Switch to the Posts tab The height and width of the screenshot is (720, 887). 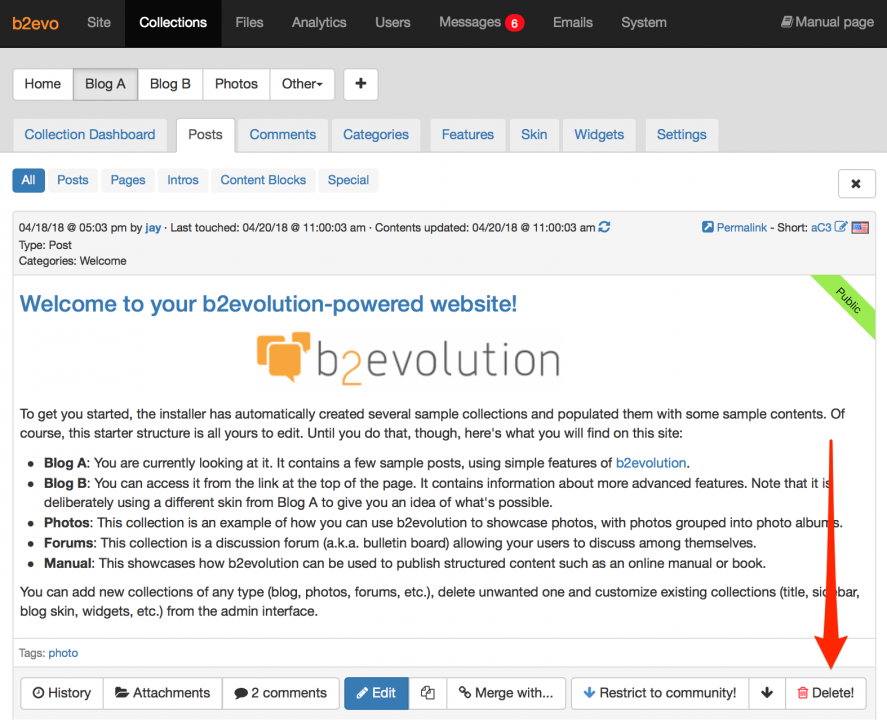[x=205, y=135]
